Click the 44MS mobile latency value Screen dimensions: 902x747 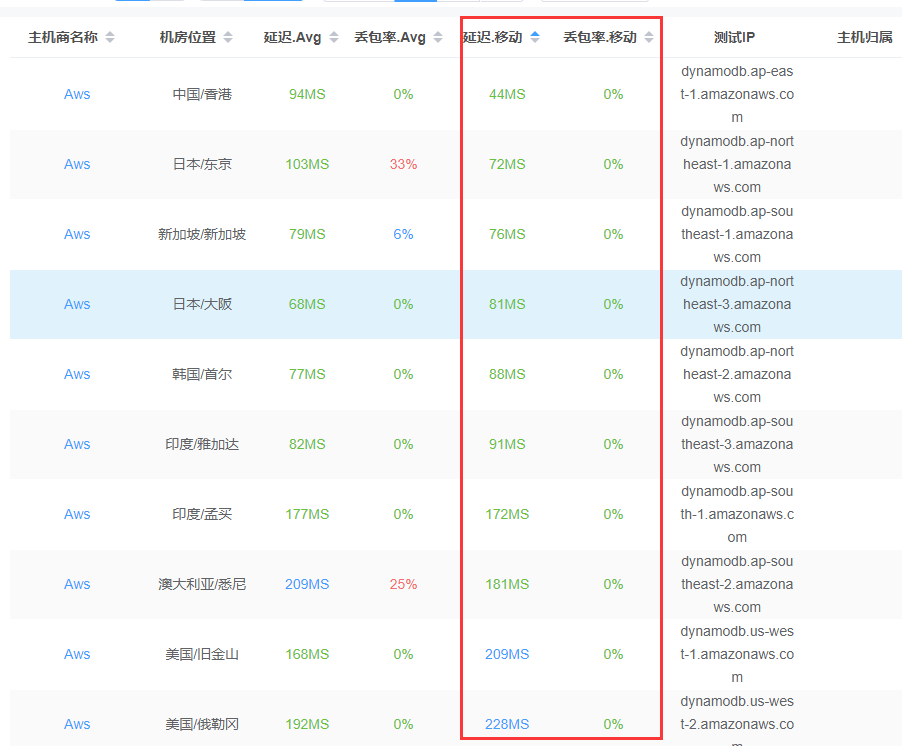point(507,94)
